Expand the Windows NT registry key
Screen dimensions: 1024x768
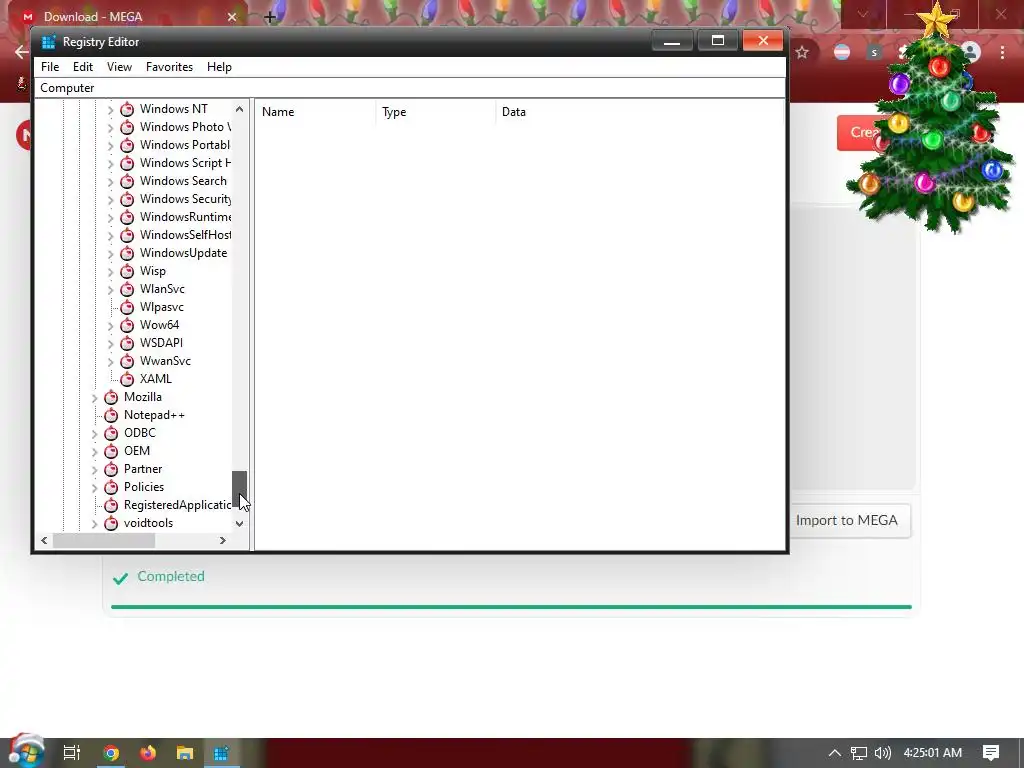point(110,110)
